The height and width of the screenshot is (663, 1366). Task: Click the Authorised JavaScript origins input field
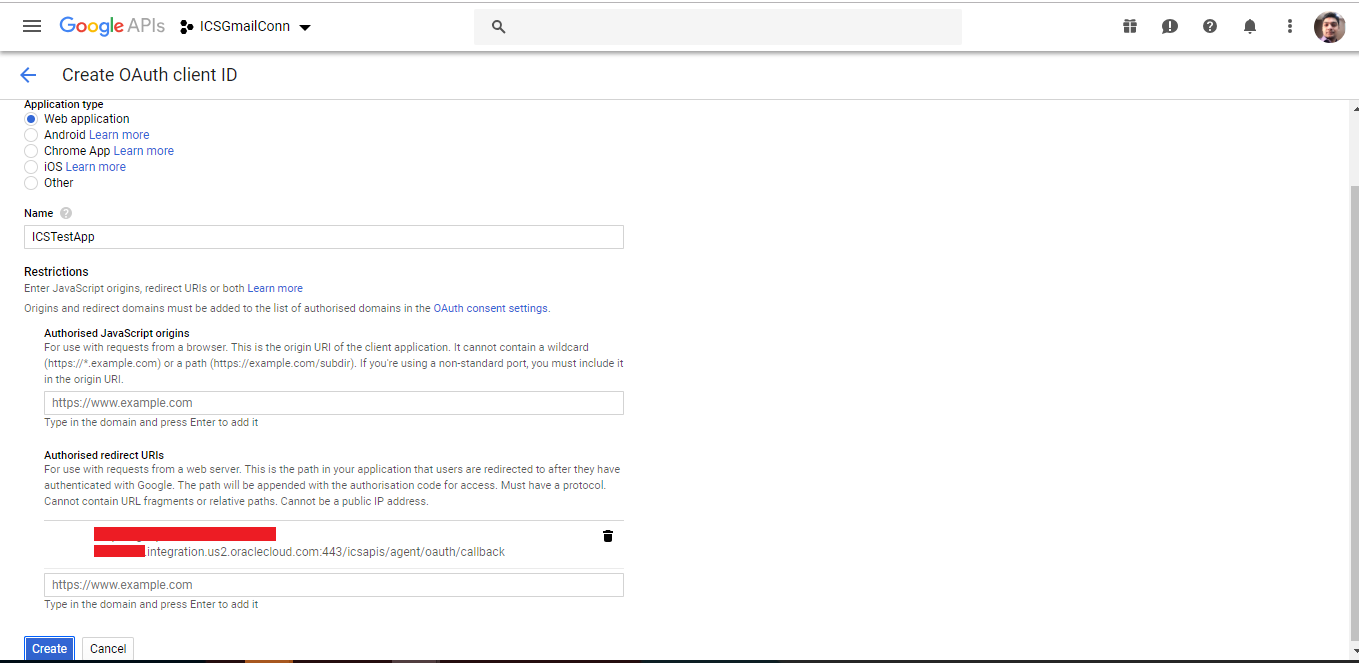334,403
